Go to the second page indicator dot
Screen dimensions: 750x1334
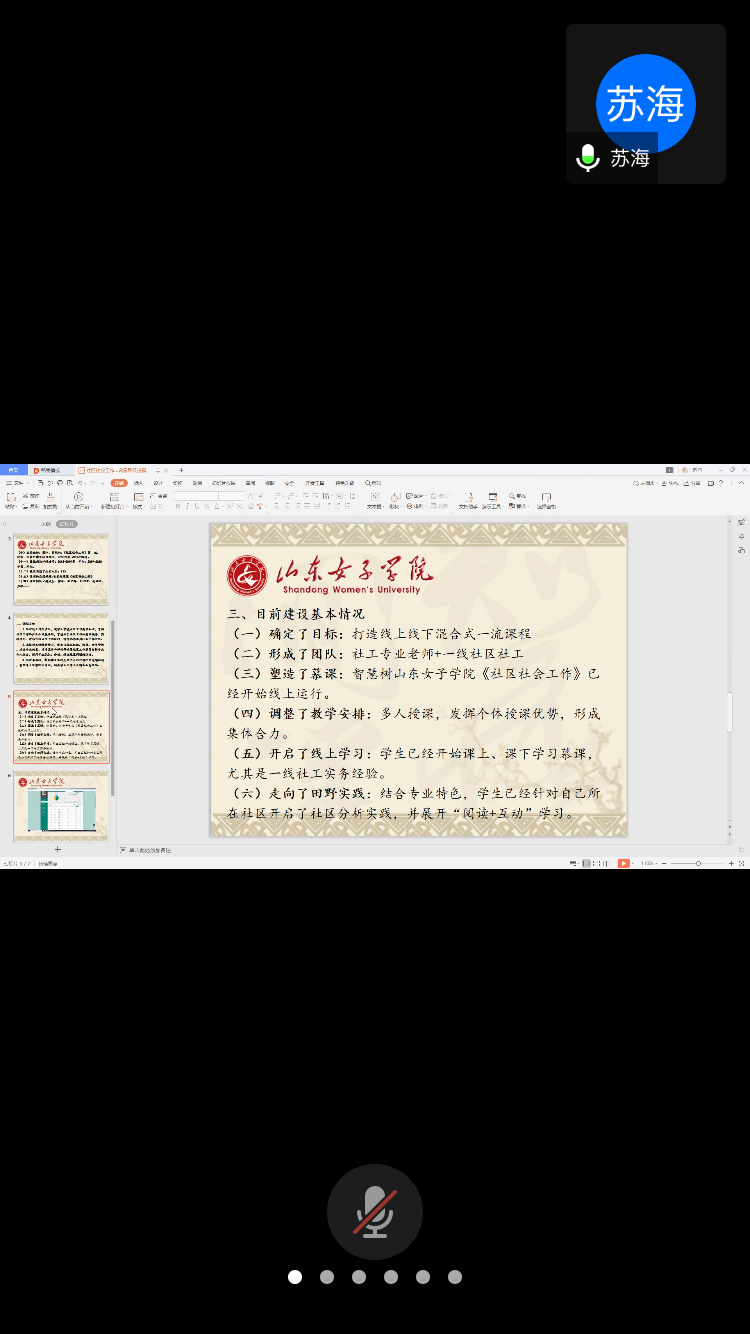[x=327, y=1277]
